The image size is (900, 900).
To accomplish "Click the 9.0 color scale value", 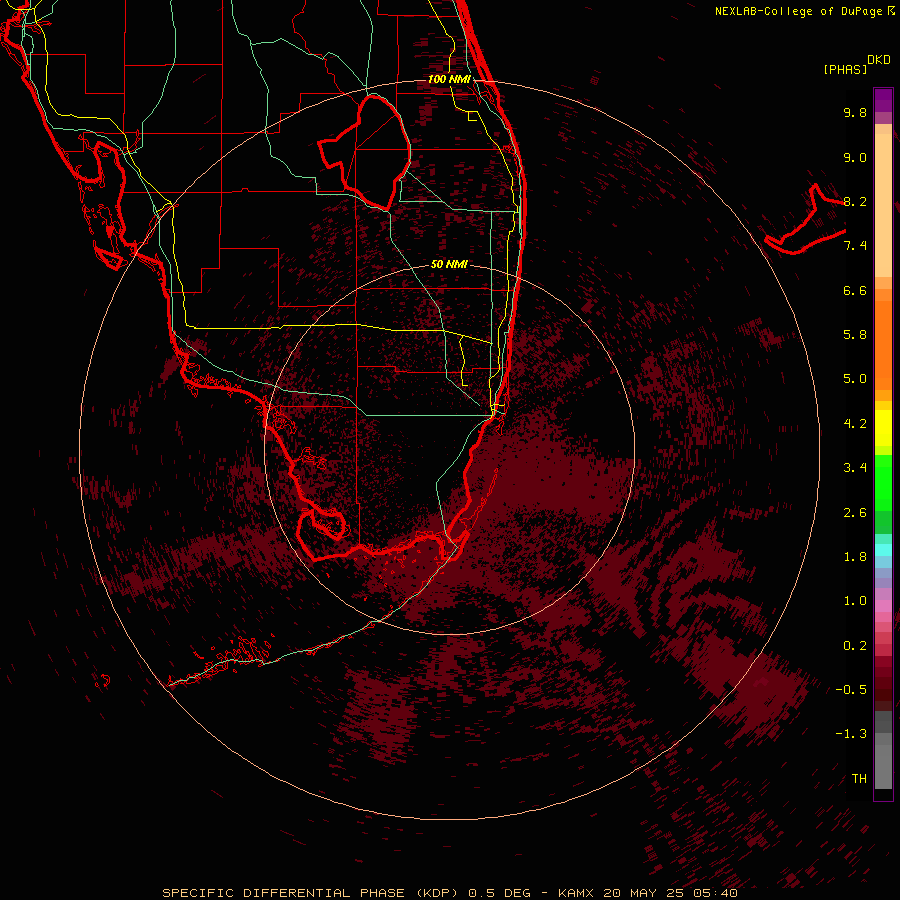I will click(x=855, y=157).
